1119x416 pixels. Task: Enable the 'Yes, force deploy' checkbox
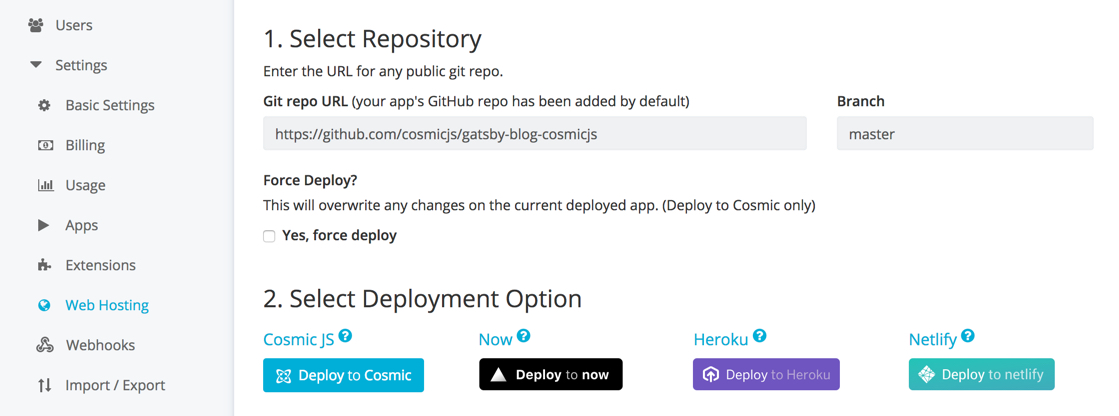click(x=269, y=236)
